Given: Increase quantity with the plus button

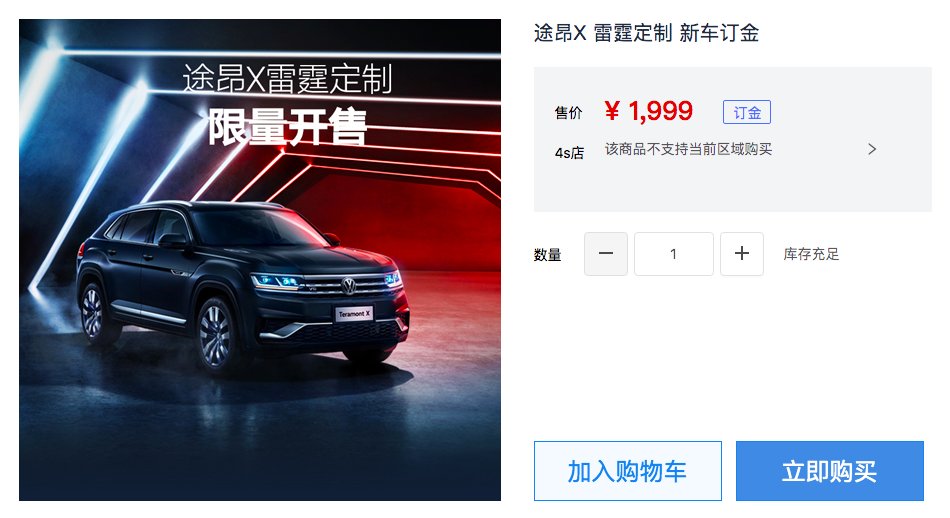Looking at the screenshot, I should point(742,254).
